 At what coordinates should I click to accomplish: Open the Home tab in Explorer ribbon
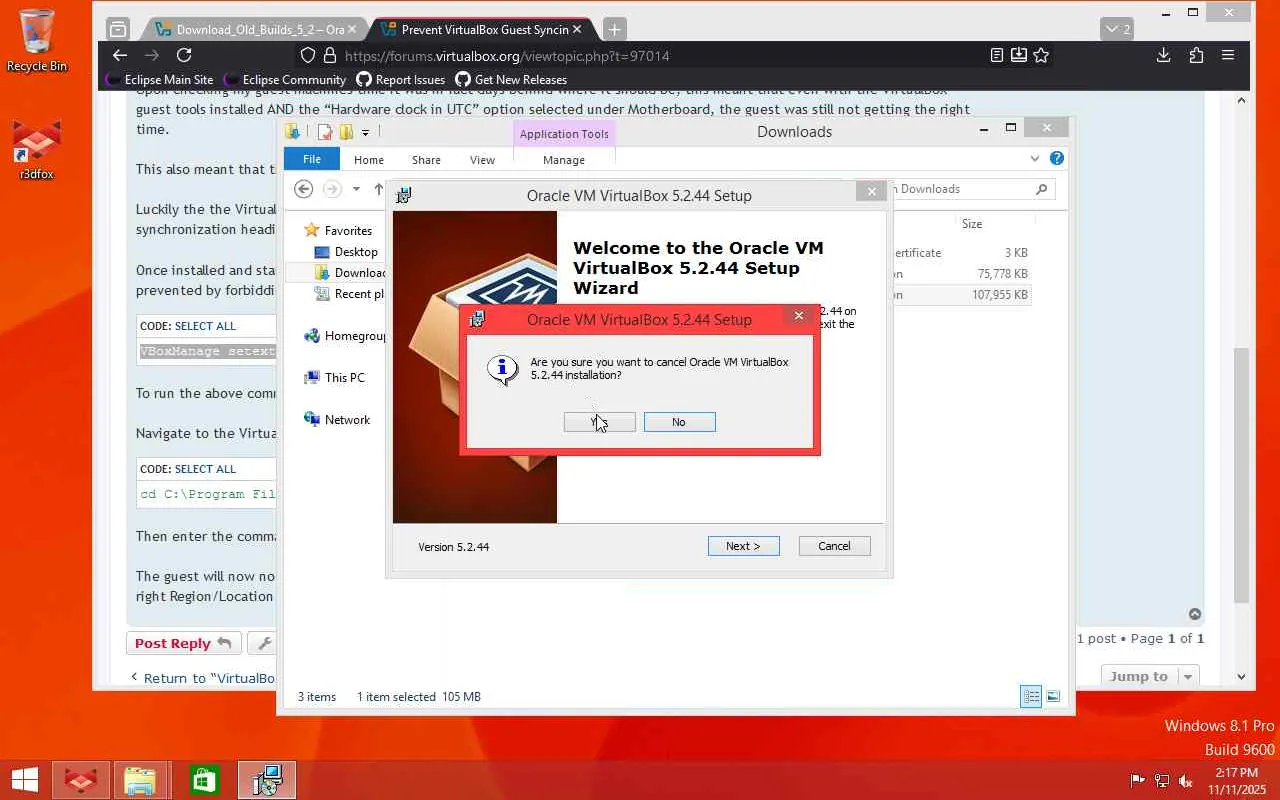(368, 160)
